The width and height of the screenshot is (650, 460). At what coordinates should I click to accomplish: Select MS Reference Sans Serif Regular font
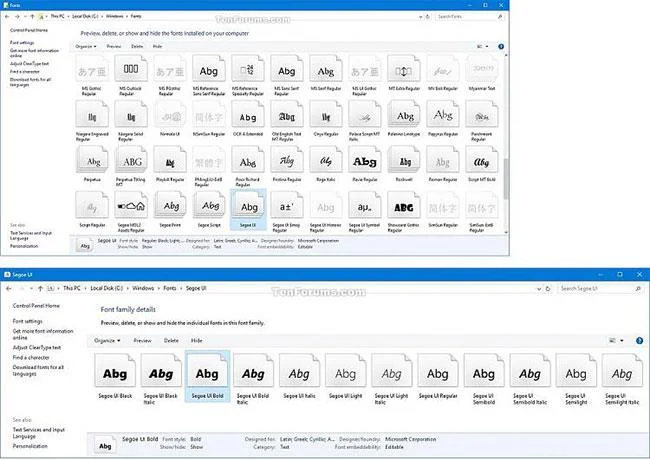tap(209, 70)
